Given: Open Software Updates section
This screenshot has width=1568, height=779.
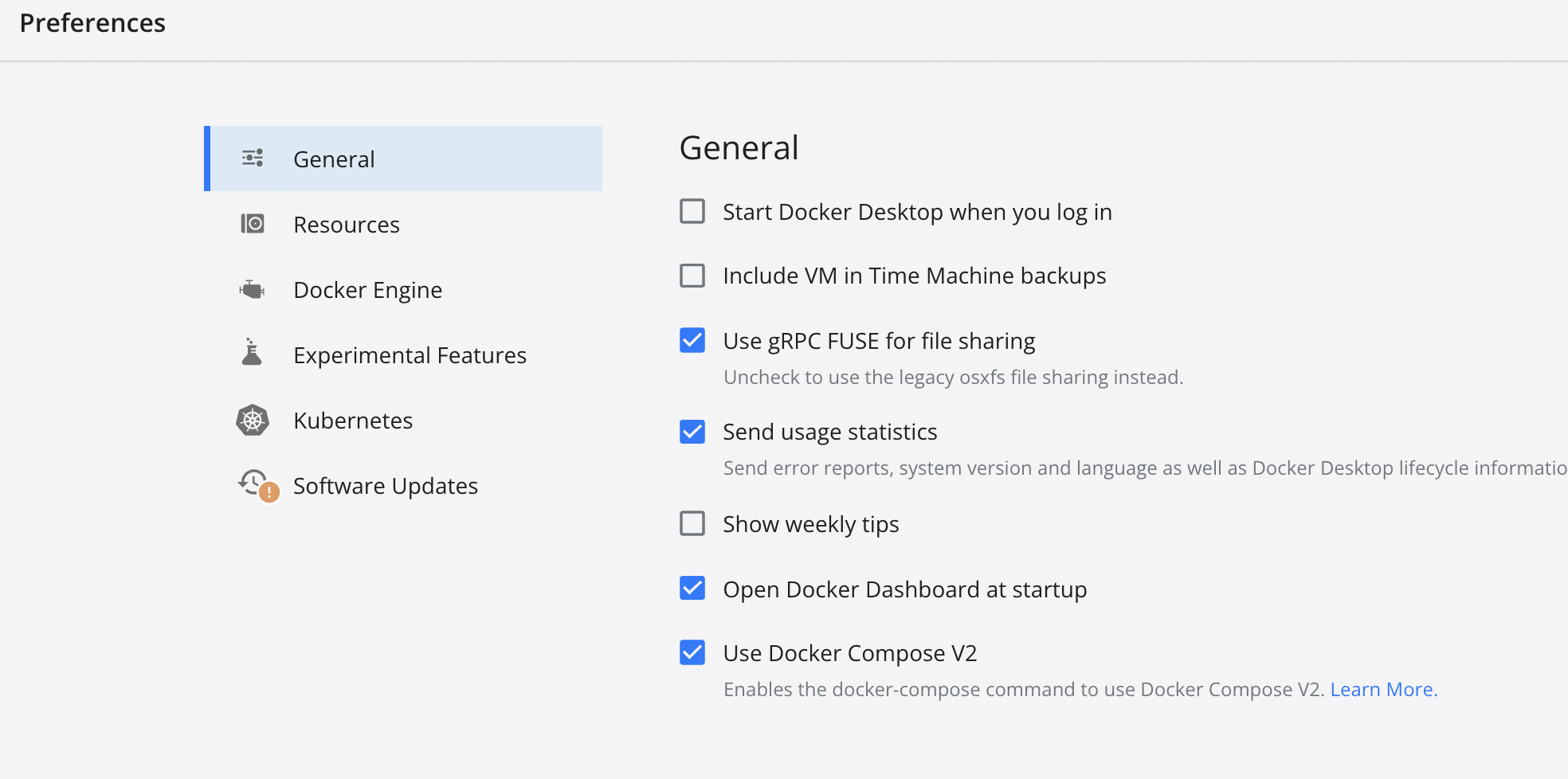Looking at the screenshot, I should (403, 485).
